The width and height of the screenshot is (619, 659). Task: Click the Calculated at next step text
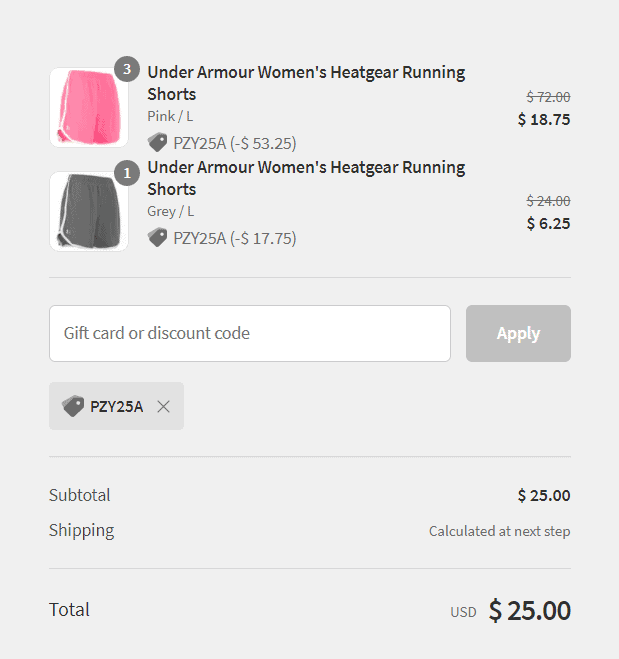tap(499, 531)
